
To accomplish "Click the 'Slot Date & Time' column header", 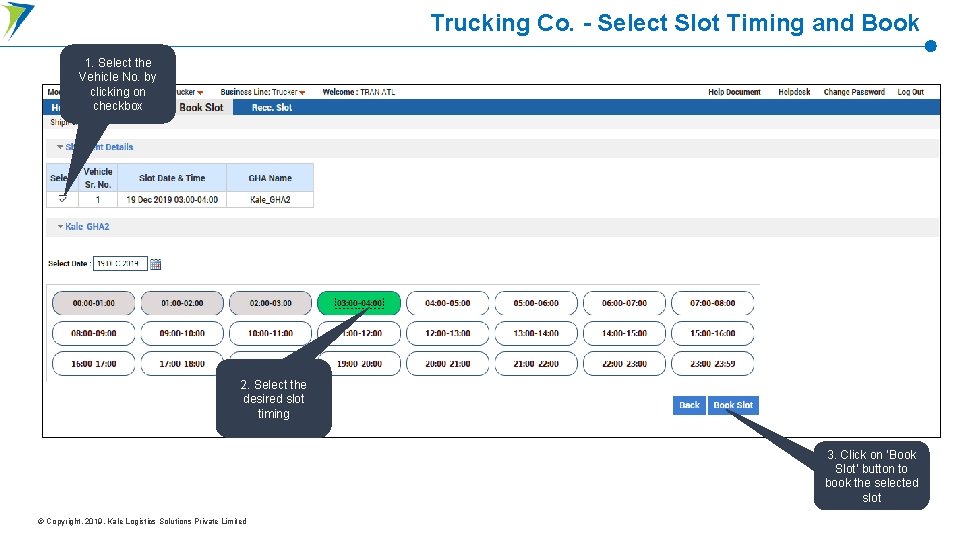I will coord(172,178).
